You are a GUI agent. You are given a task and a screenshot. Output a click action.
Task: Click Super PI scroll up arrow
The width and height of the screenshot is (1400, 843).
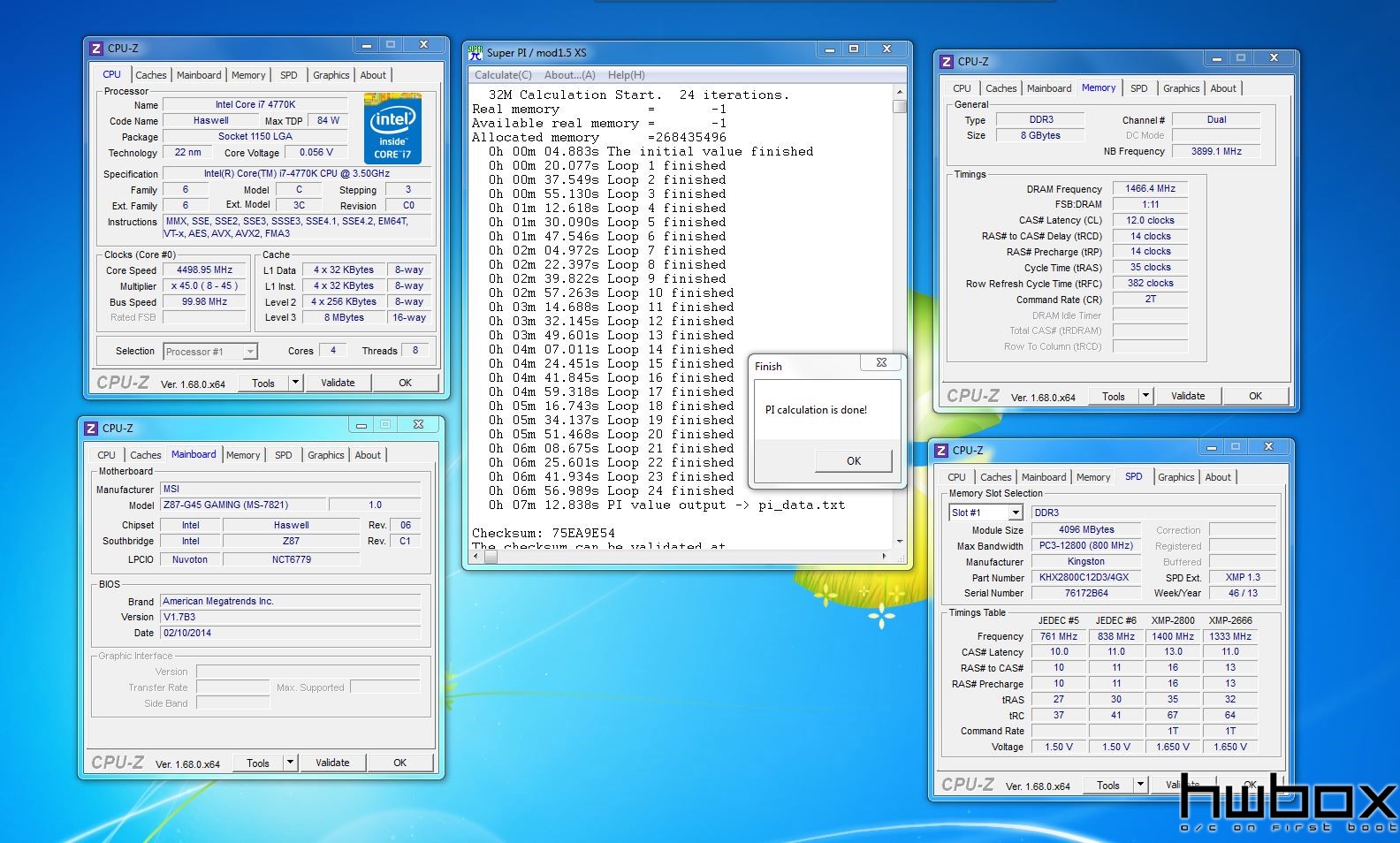900,92
